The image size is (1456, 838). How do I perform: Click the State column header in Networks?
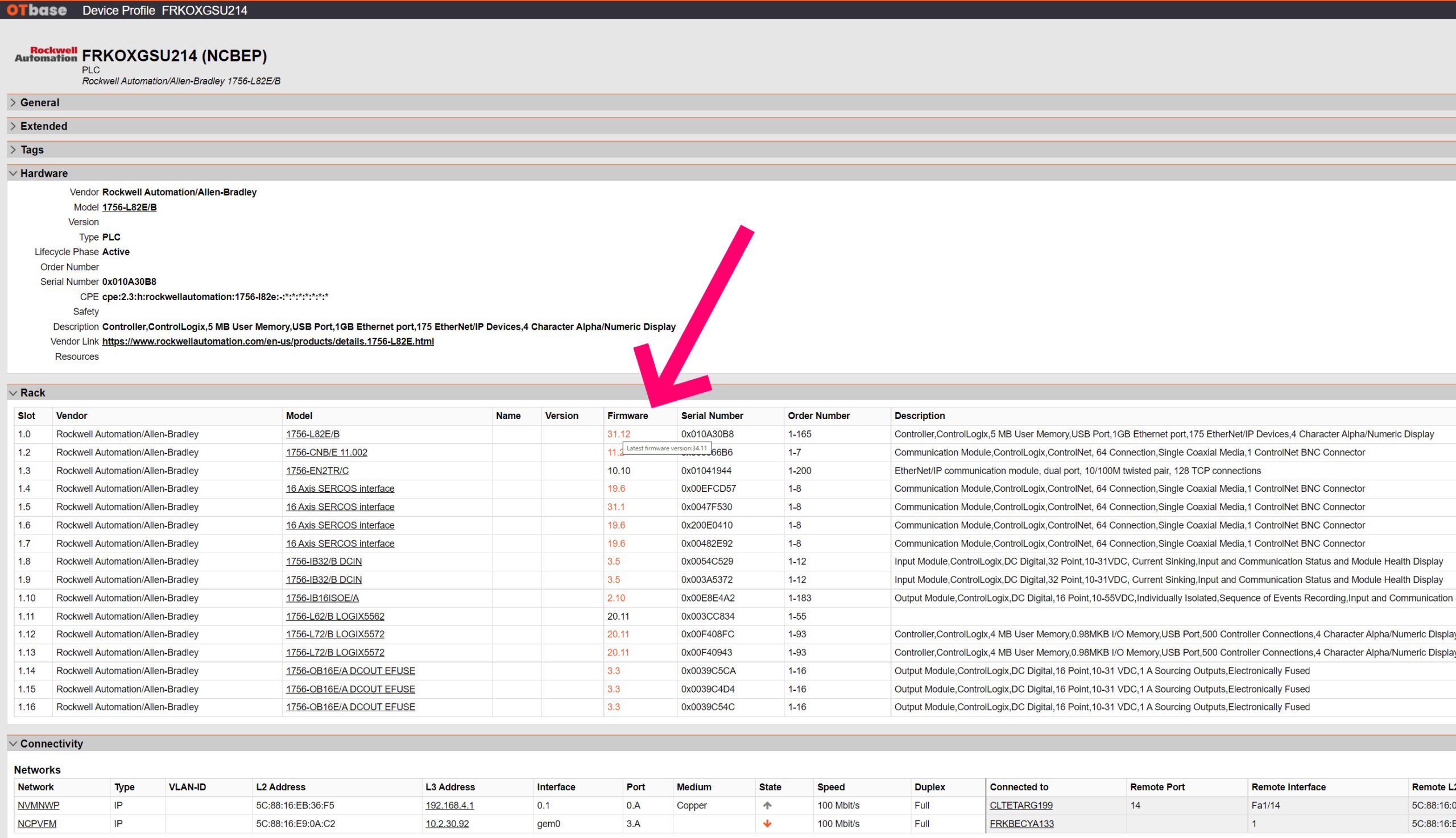(x=770, y=787)
